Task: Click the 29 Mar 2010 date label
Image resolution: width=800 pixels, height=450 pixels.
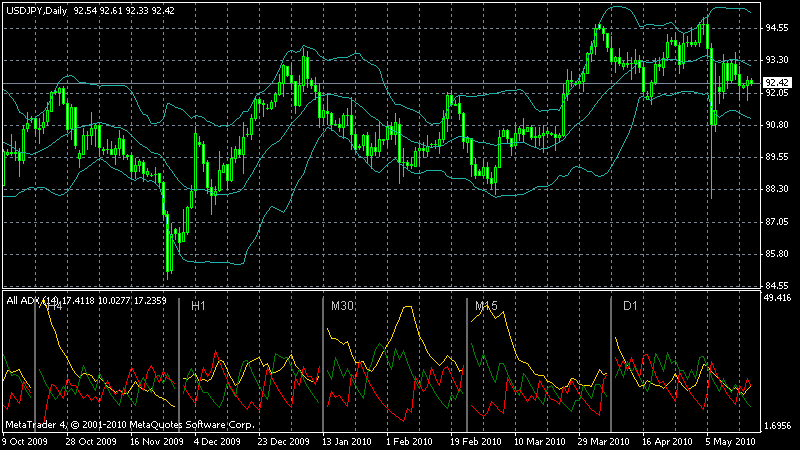Action: pyautogui.click(x=603, y=441)
